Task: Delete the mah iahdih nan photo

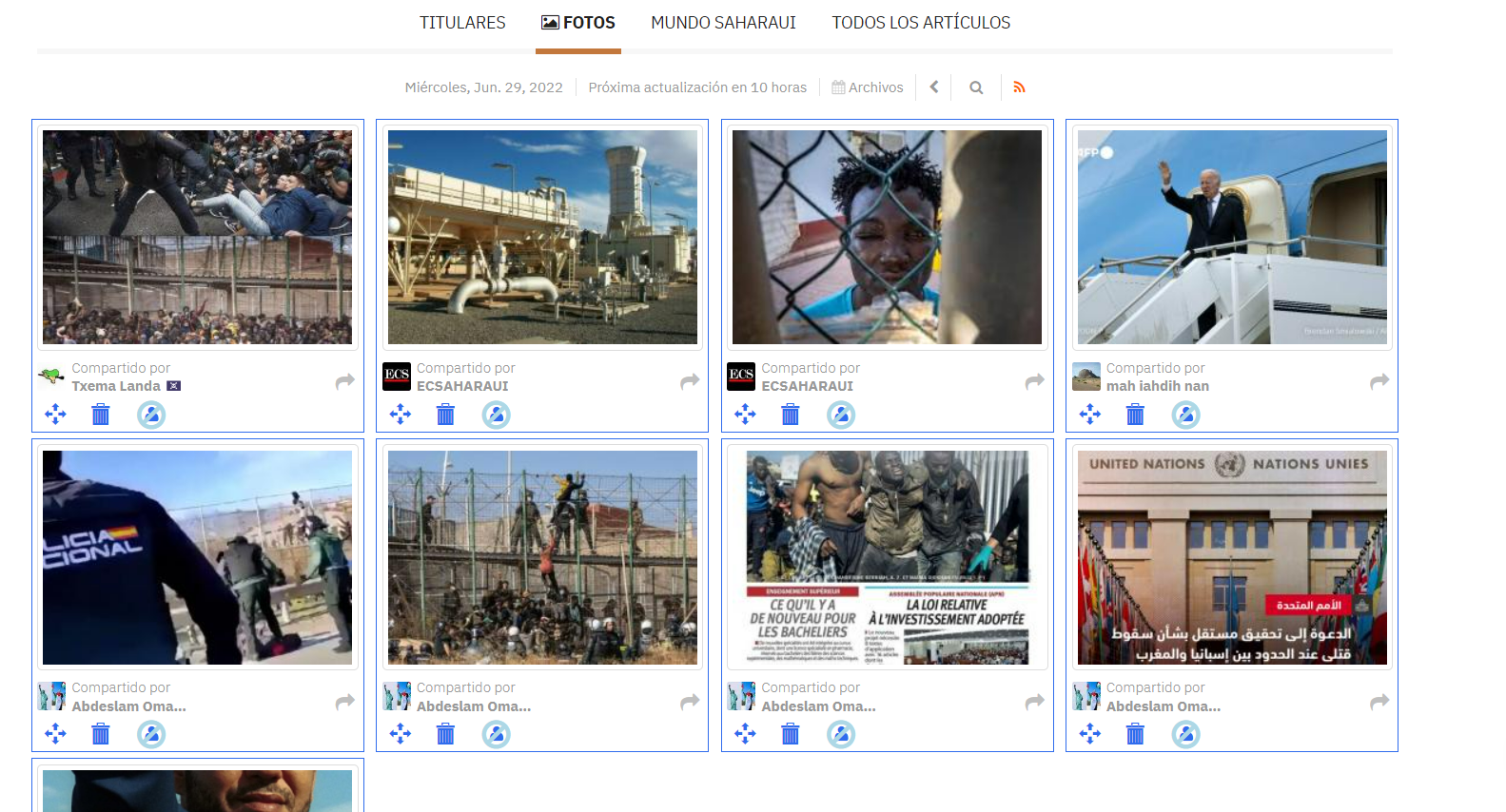Action: [x=1135, y=415]
